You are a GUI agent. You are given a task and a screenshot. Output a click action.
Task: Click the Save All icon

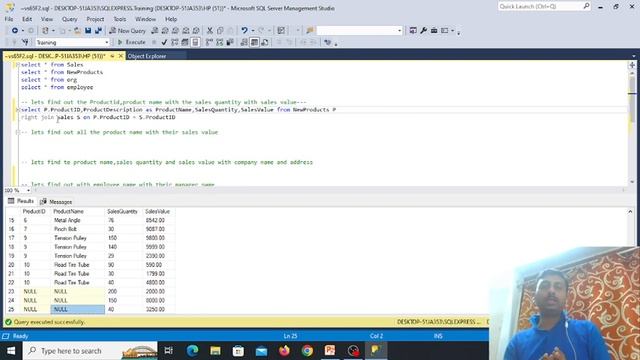(x=98, y=31)
